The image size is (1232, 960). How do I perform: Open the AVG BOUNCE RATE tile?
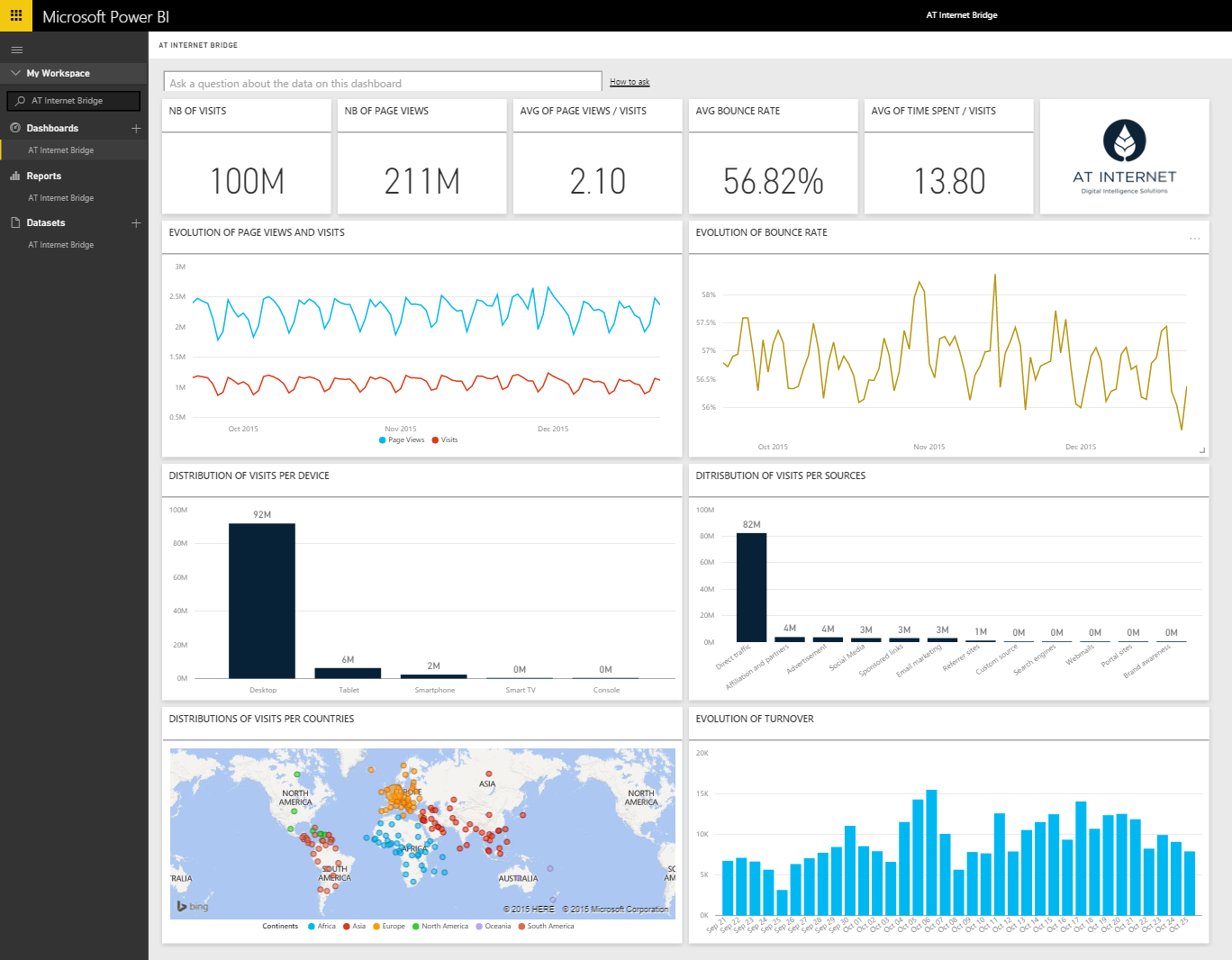tap(774, 157)
